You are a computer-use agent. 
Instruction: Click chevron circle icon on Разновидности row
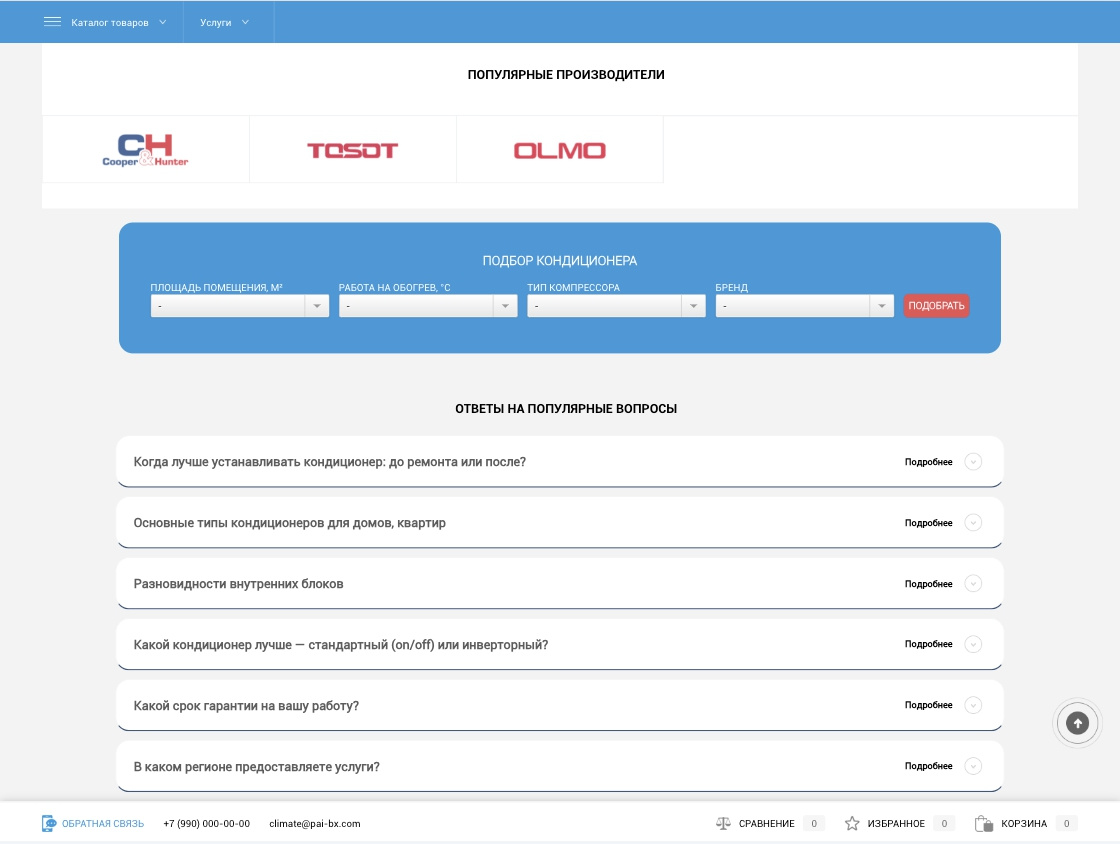pos(973,583)
